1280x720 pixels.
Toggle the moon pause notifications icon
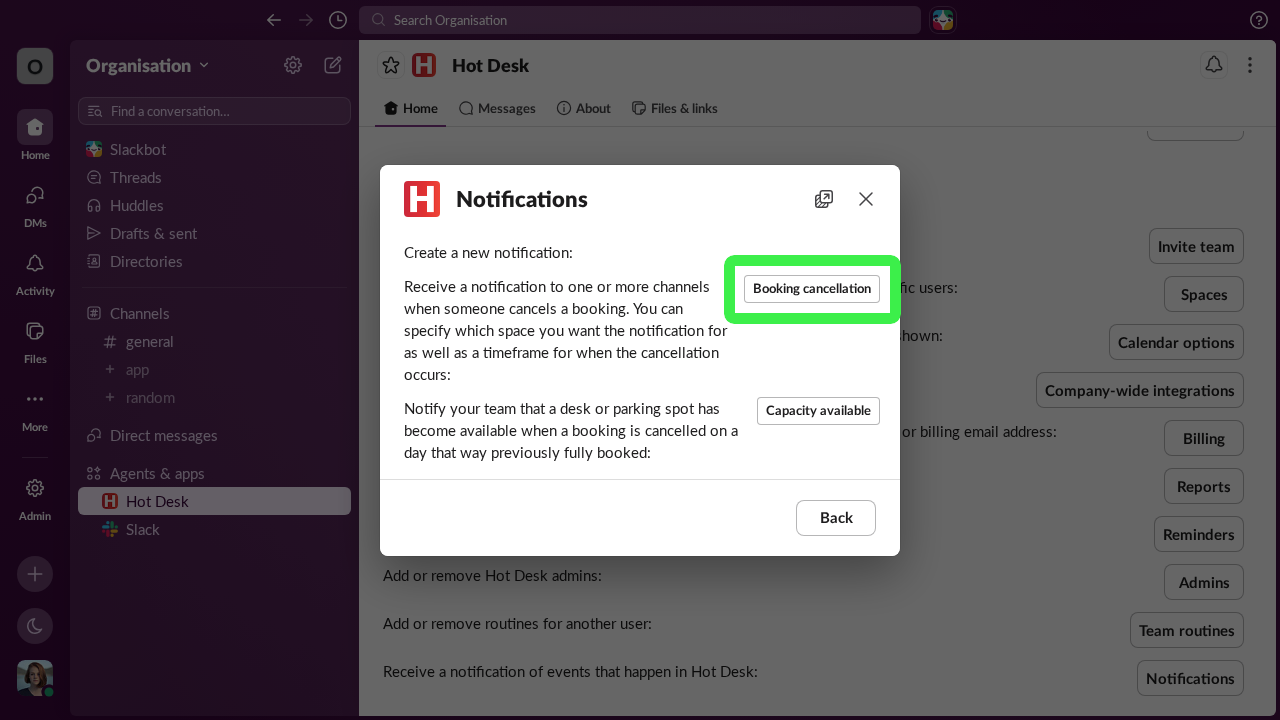(35, 626)
